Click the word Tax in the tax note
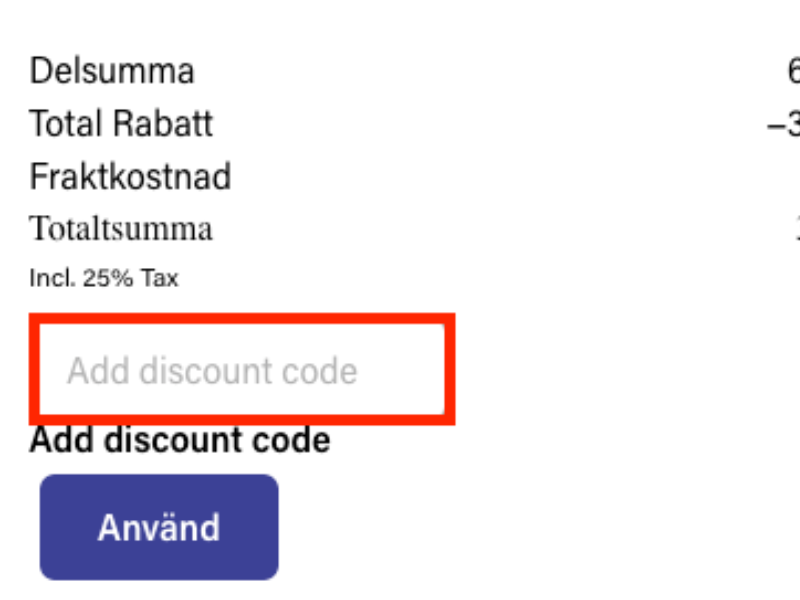The width and height of the screenshot is (800, 600). coord(158,278)
